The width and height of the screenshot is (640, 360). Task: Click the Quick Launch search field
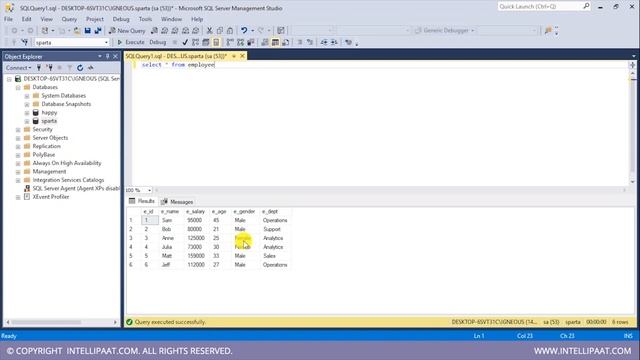coord(540,6)
